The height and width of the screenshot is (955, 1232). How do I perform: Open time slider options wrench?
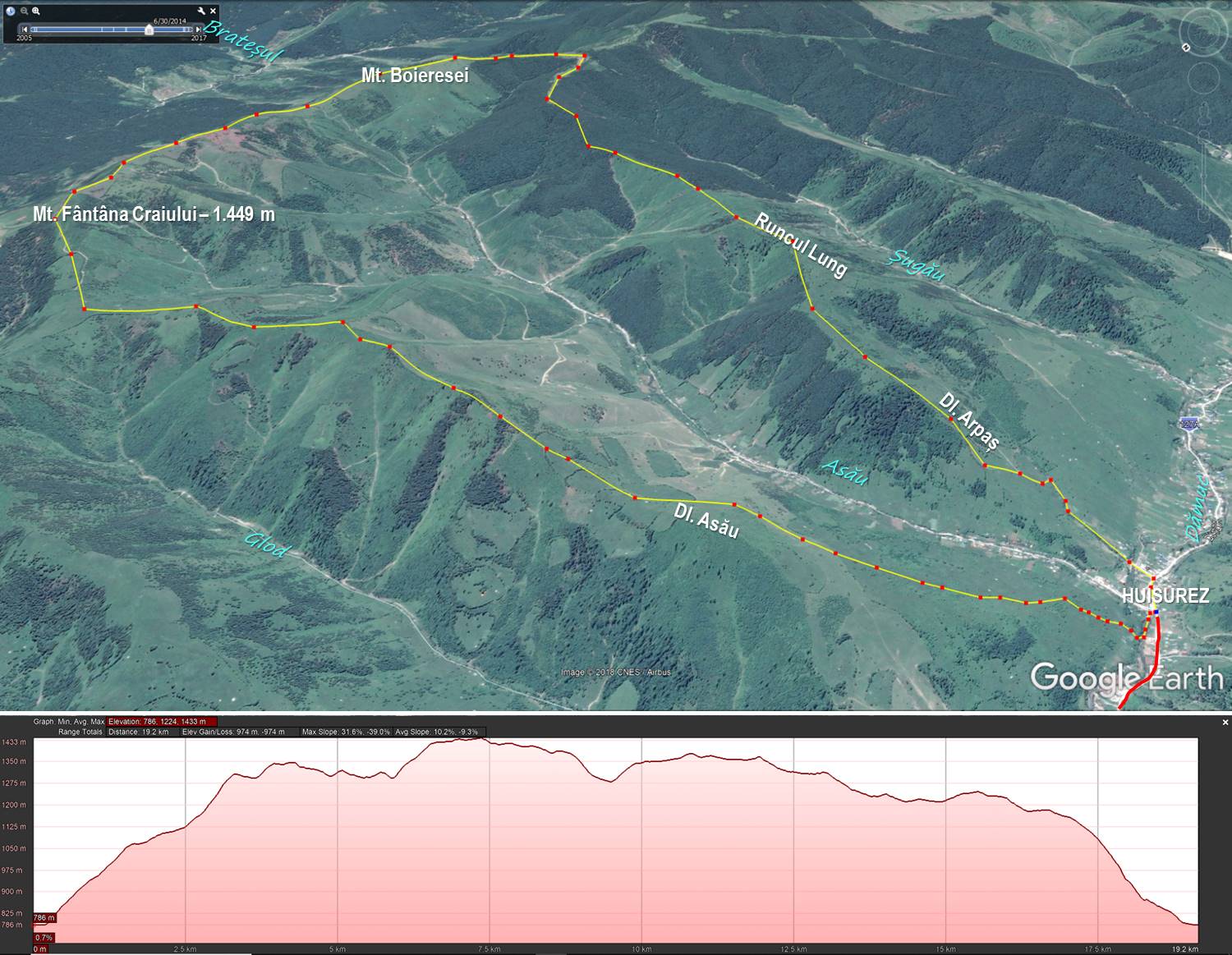(x=200, y=11)
